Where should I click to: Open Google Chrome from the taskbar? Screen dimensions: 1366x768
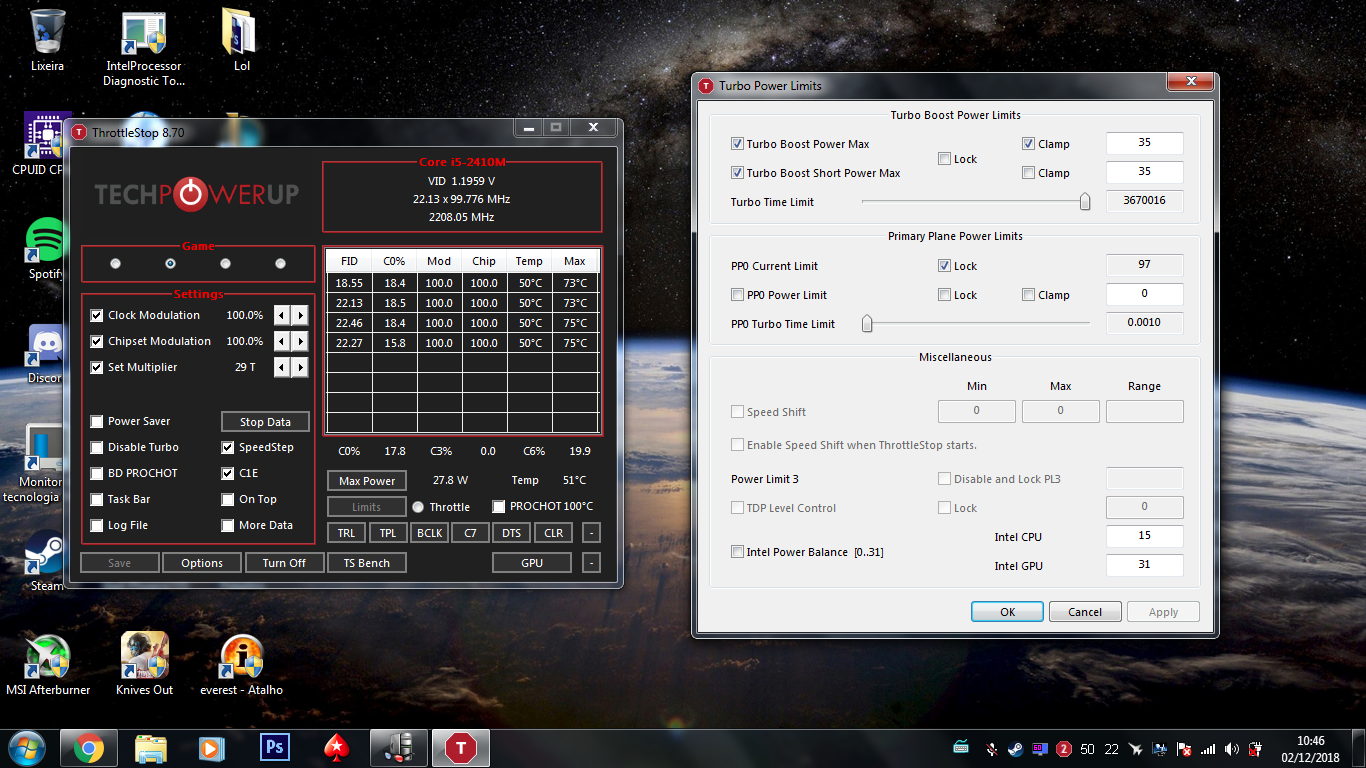(88, 747)
